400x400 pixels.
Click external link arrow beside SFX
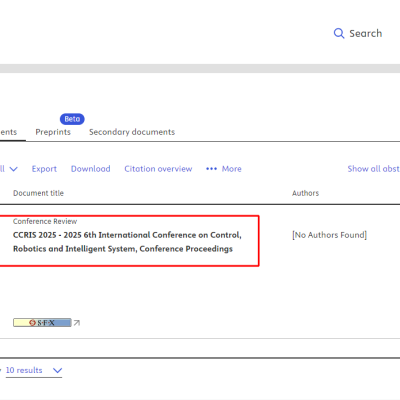[x=77, y=323]
